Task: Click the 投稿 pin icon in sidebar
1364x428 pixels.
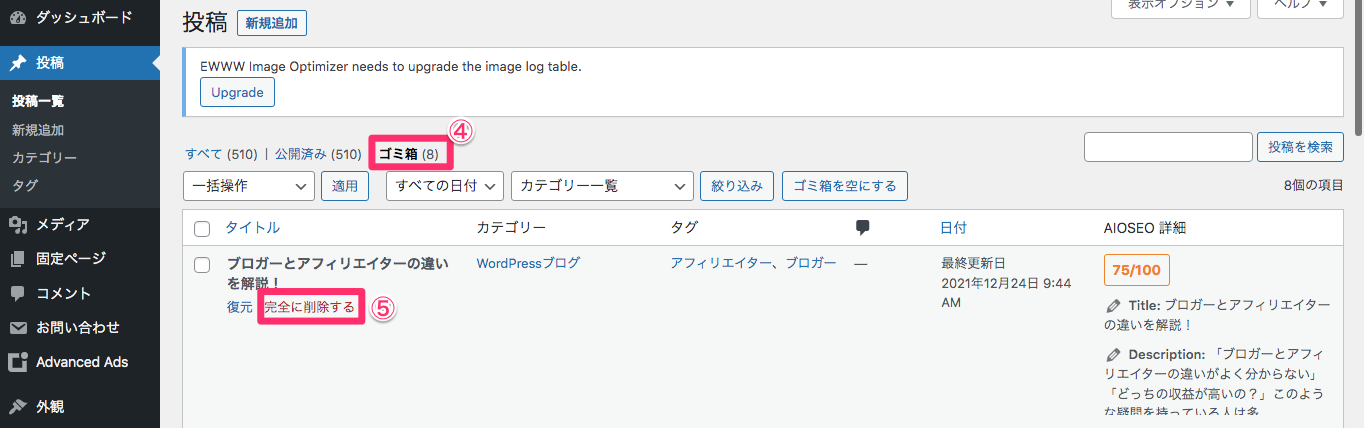Action: [18, 62]
